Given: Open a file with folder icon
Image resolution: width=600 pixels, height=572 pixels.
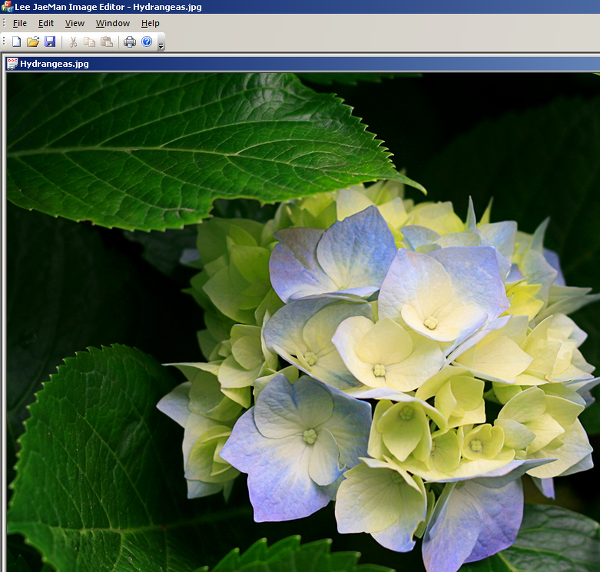Looking at the screenshot, I should tap(33, 42).
